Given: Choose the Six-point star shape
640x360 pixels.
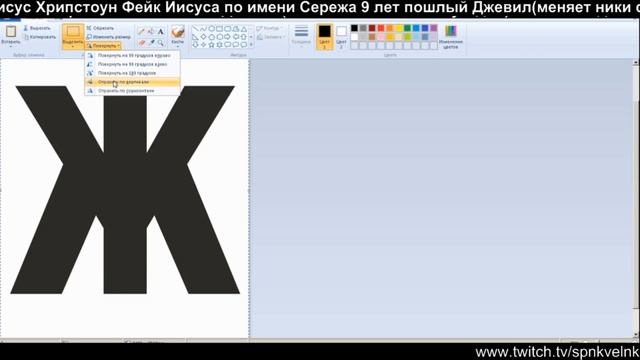Looking at the screenshot, I should click(x=220, y=45).
